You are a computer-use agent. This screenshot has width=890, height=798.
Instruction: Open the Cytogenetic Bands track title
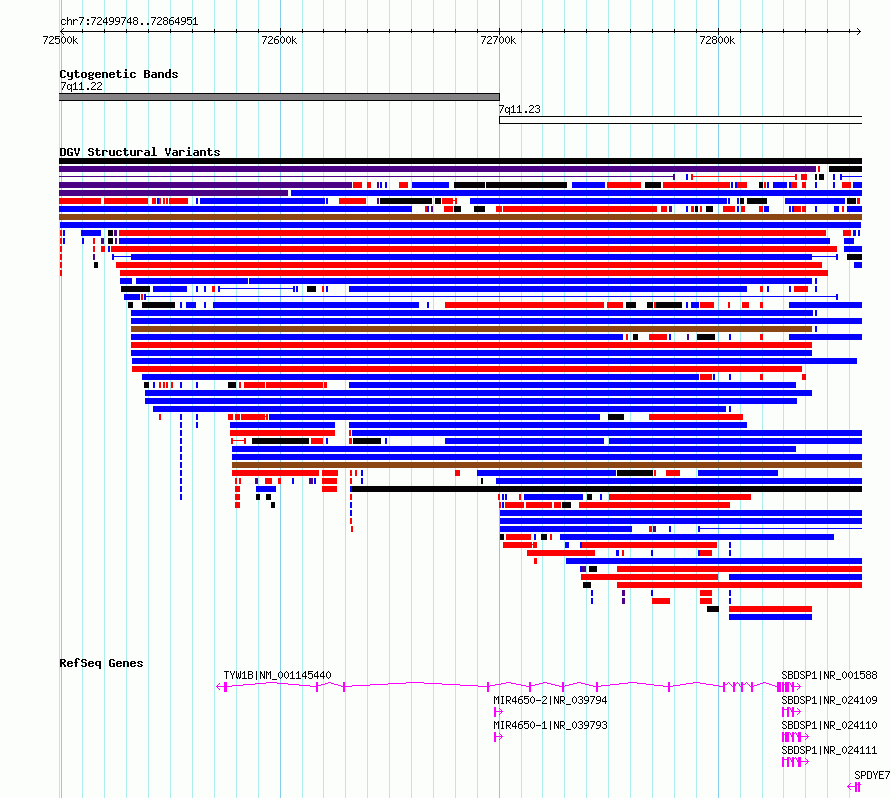pyautogui.click(x=119, y=74)
